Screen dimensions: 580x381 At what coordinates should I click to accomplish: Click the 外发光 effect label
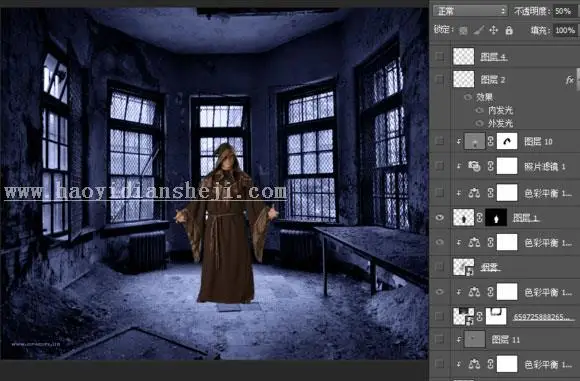point(500,123)
